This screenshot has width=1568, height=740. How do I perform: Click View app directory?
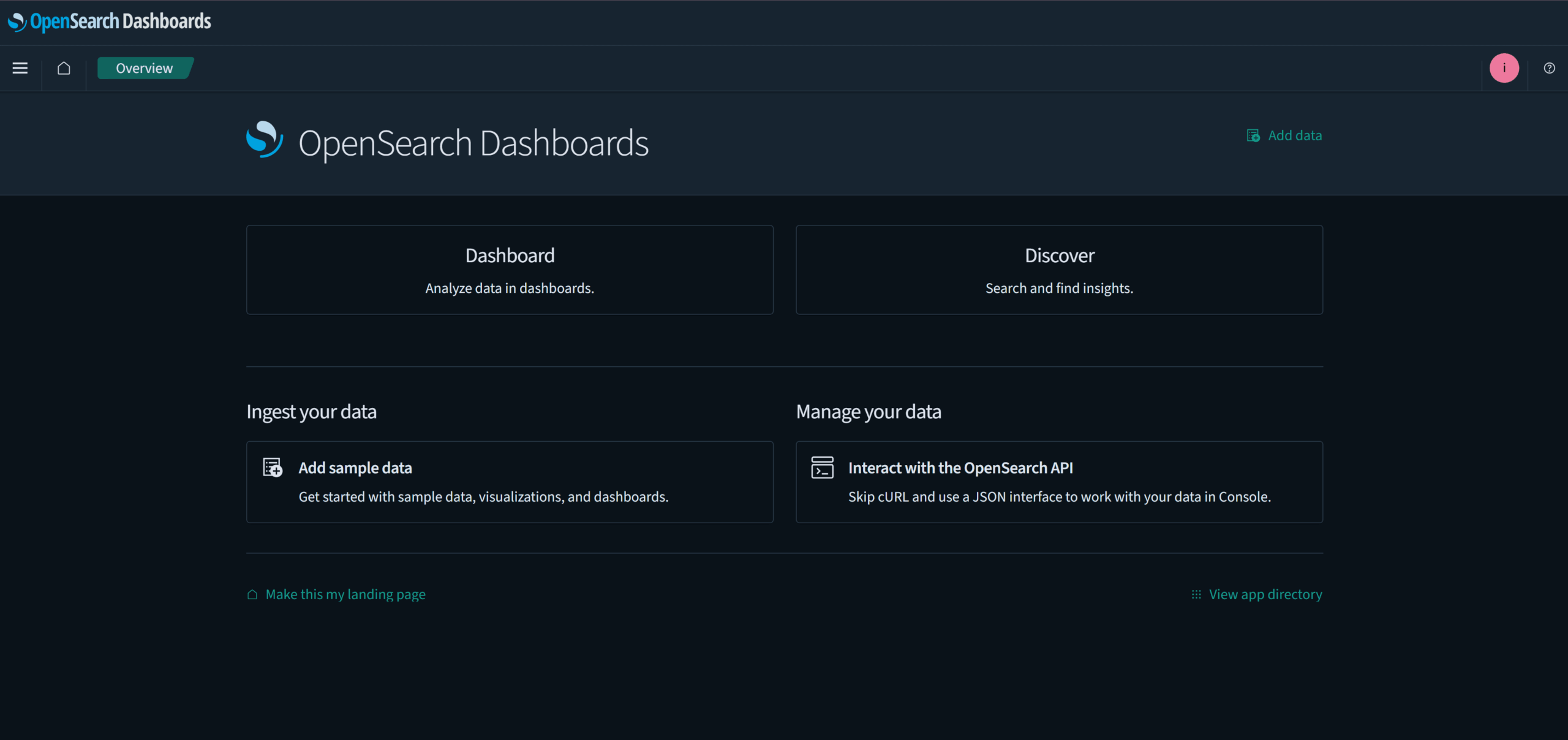click(1265, 594)
